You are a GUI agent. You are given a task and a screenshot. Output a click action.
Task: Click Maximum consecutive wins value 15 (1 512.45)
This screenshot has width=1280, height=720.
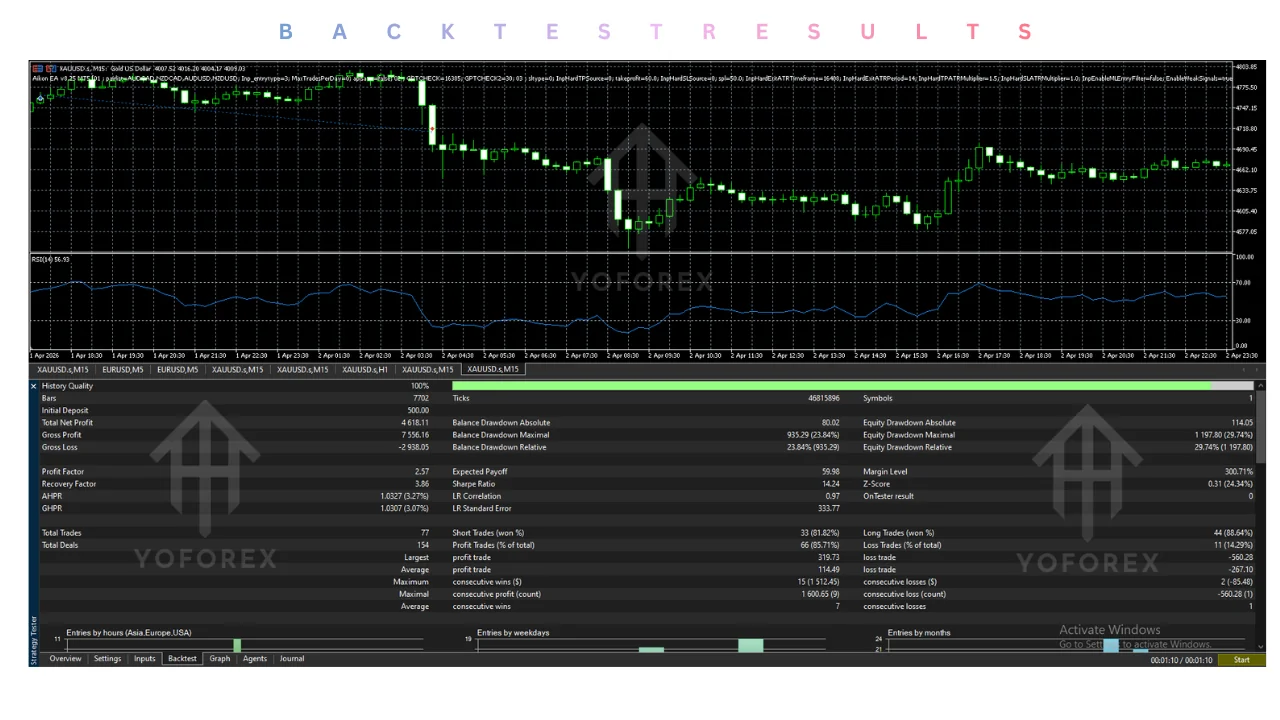point(817,582)
